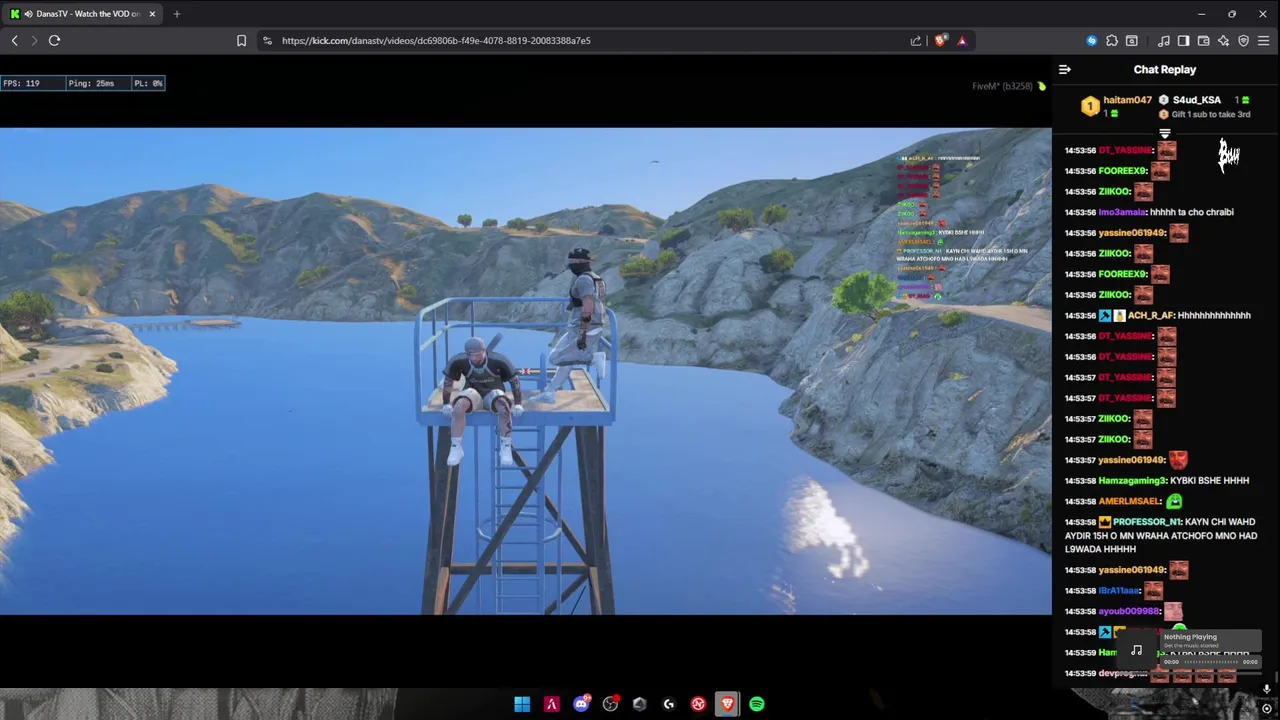Open the grey gem-shaped app in taskbar
The height and width of the screenshot is (720, 1280).
640,704
